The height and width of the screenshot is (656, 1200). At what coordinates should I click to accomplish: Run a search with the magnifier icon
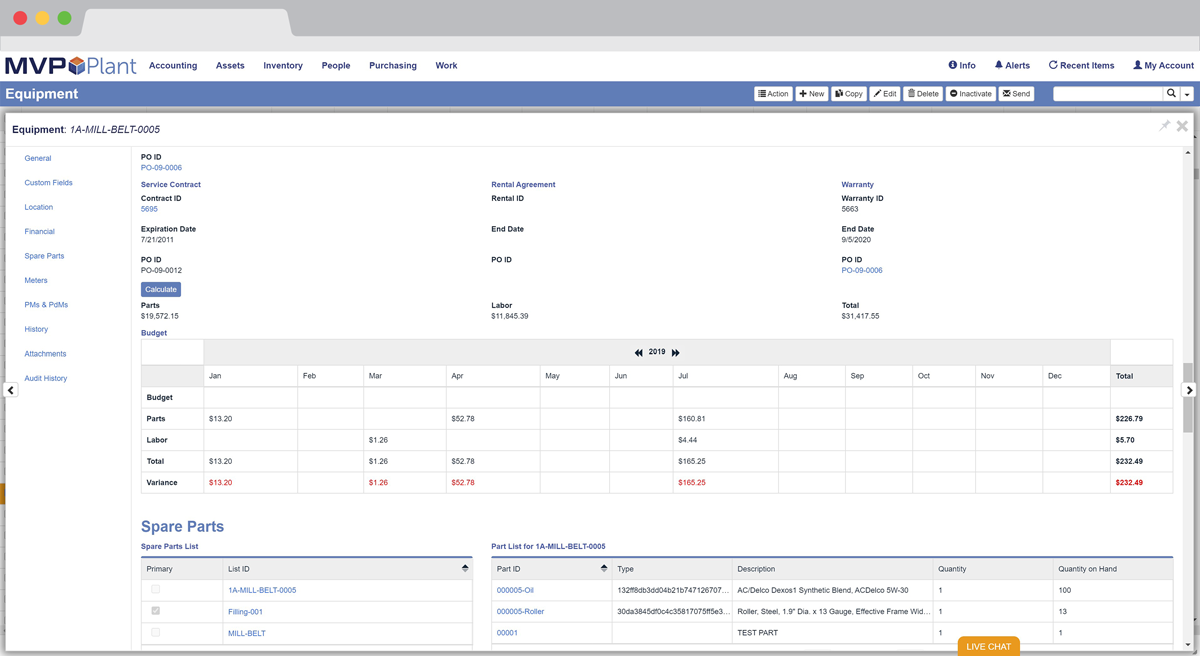point(1171,93)
